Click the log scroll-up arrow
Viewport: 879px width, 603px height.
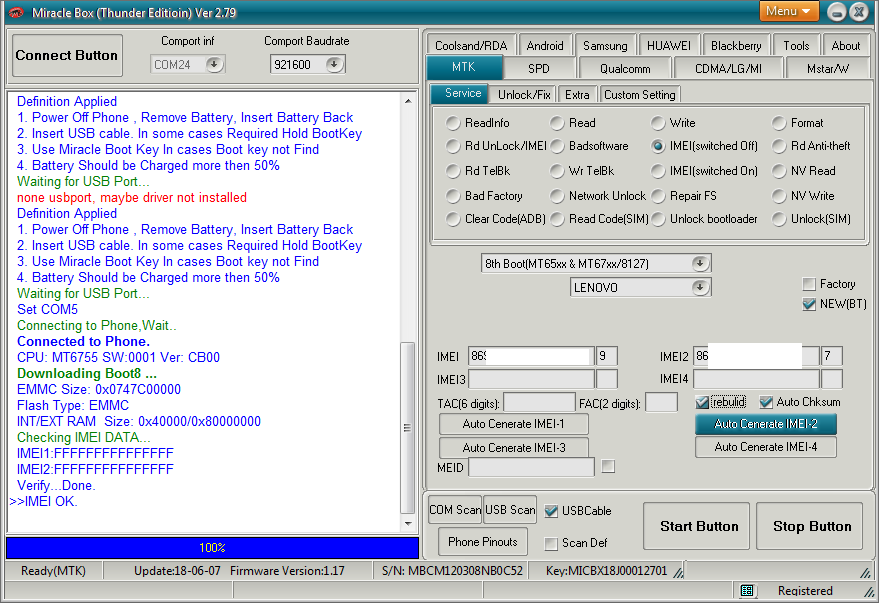pyautogui.click(x=408, y=101)
